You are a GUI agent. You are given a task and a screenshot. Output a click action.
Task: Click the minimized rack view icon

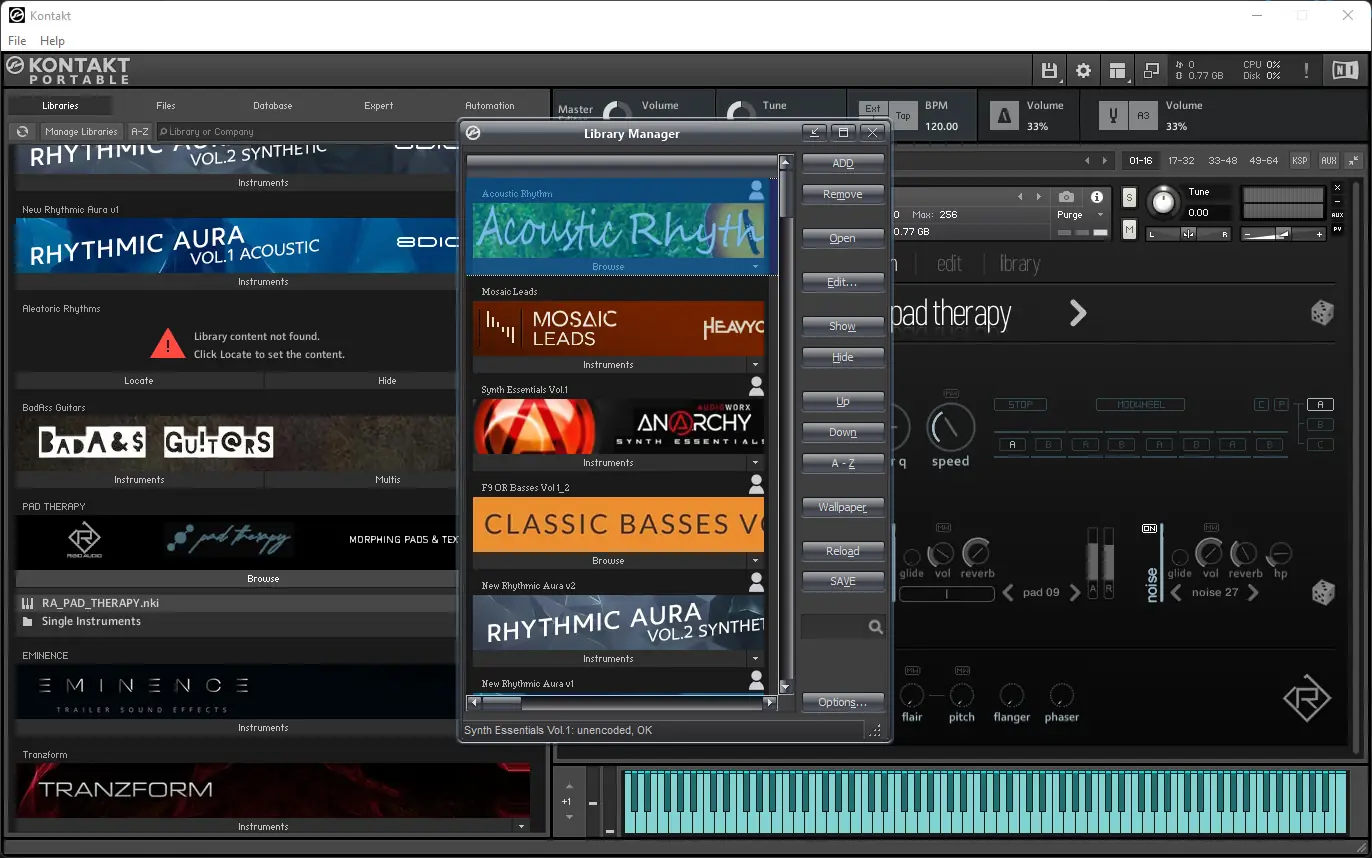pos(1151,70)
